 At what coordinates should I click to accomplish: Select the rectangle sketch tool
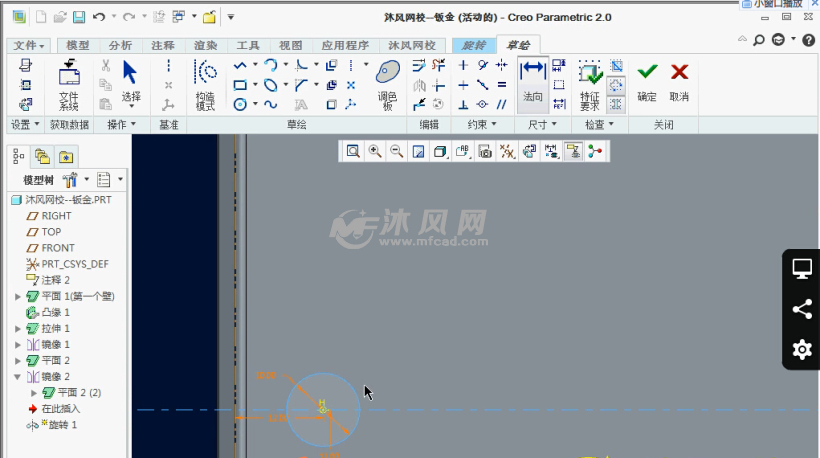click(x=240, y=85)
